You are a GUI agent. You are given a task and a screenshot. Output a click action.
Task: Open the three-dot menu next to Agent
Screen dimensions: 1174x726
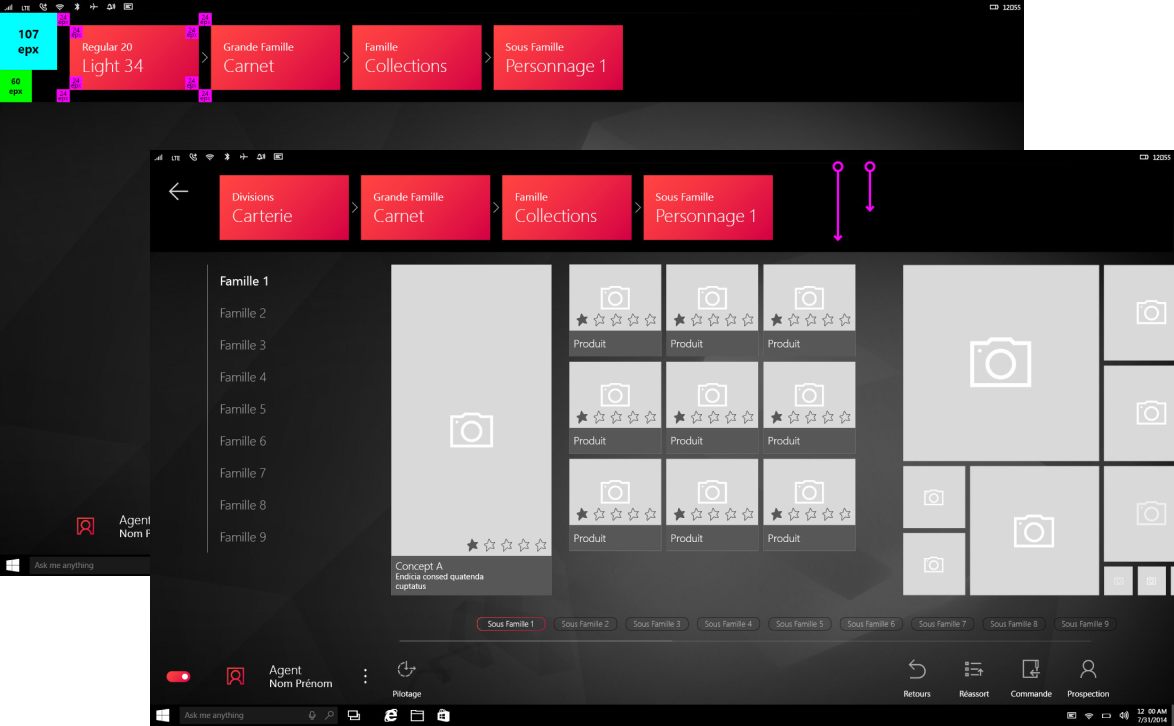coord(366,677)
